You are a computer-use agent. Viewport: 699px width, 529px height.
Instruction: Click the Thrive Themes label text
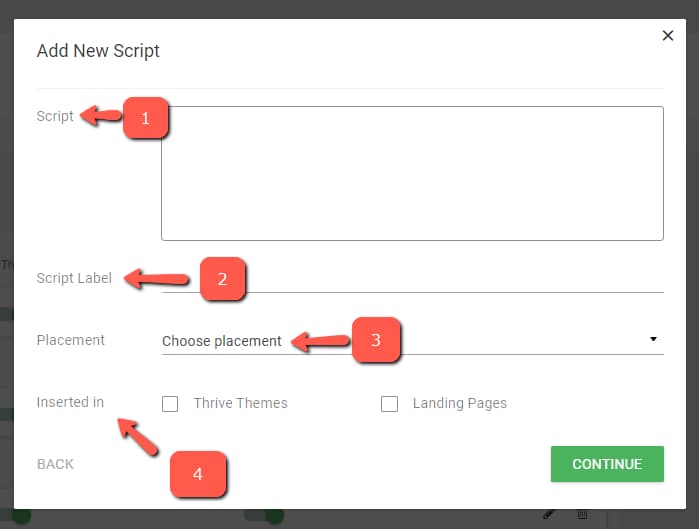click(x=240, y=403)
